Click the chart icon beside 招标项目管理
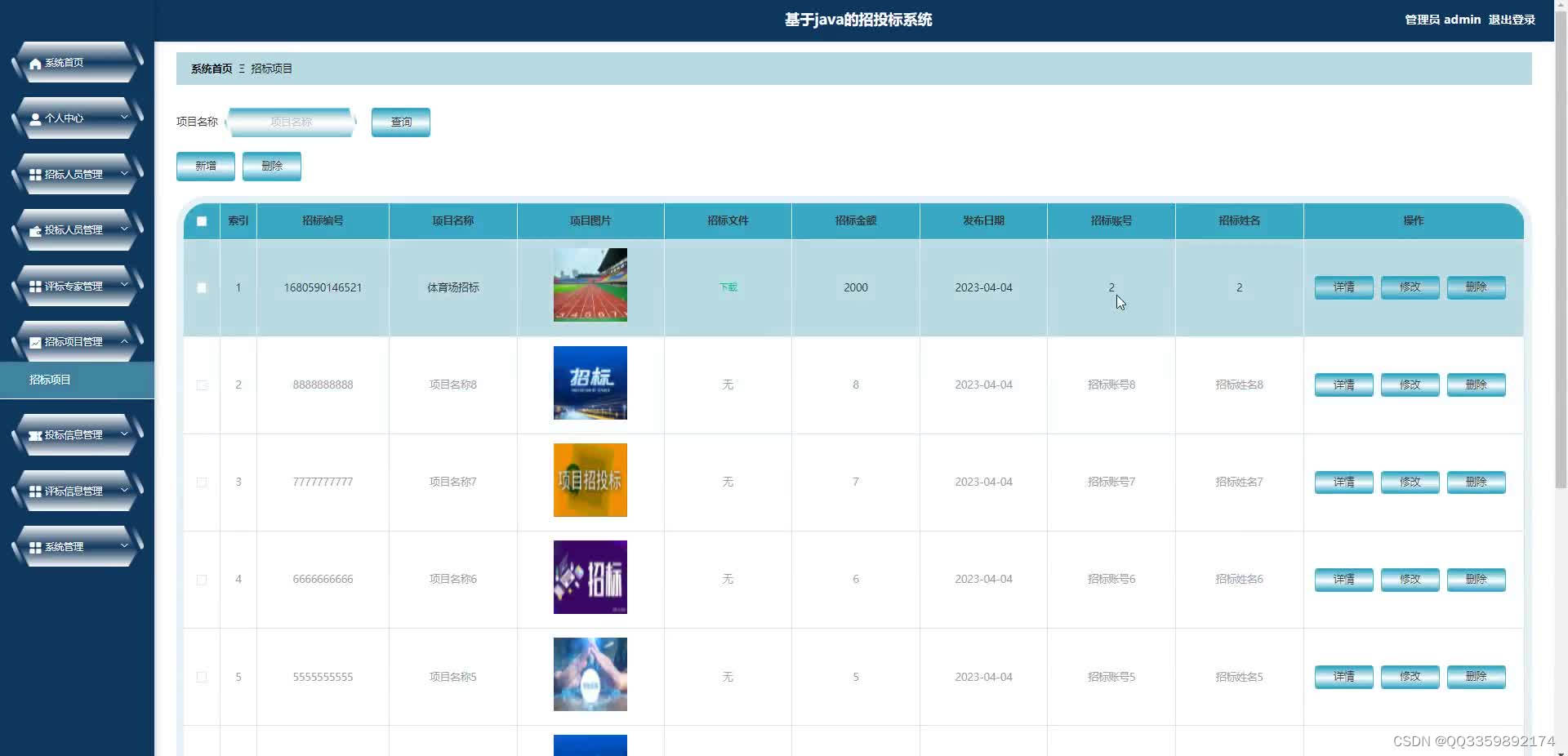The width and height of the screenshot is (1568, 756). [35, 343]
